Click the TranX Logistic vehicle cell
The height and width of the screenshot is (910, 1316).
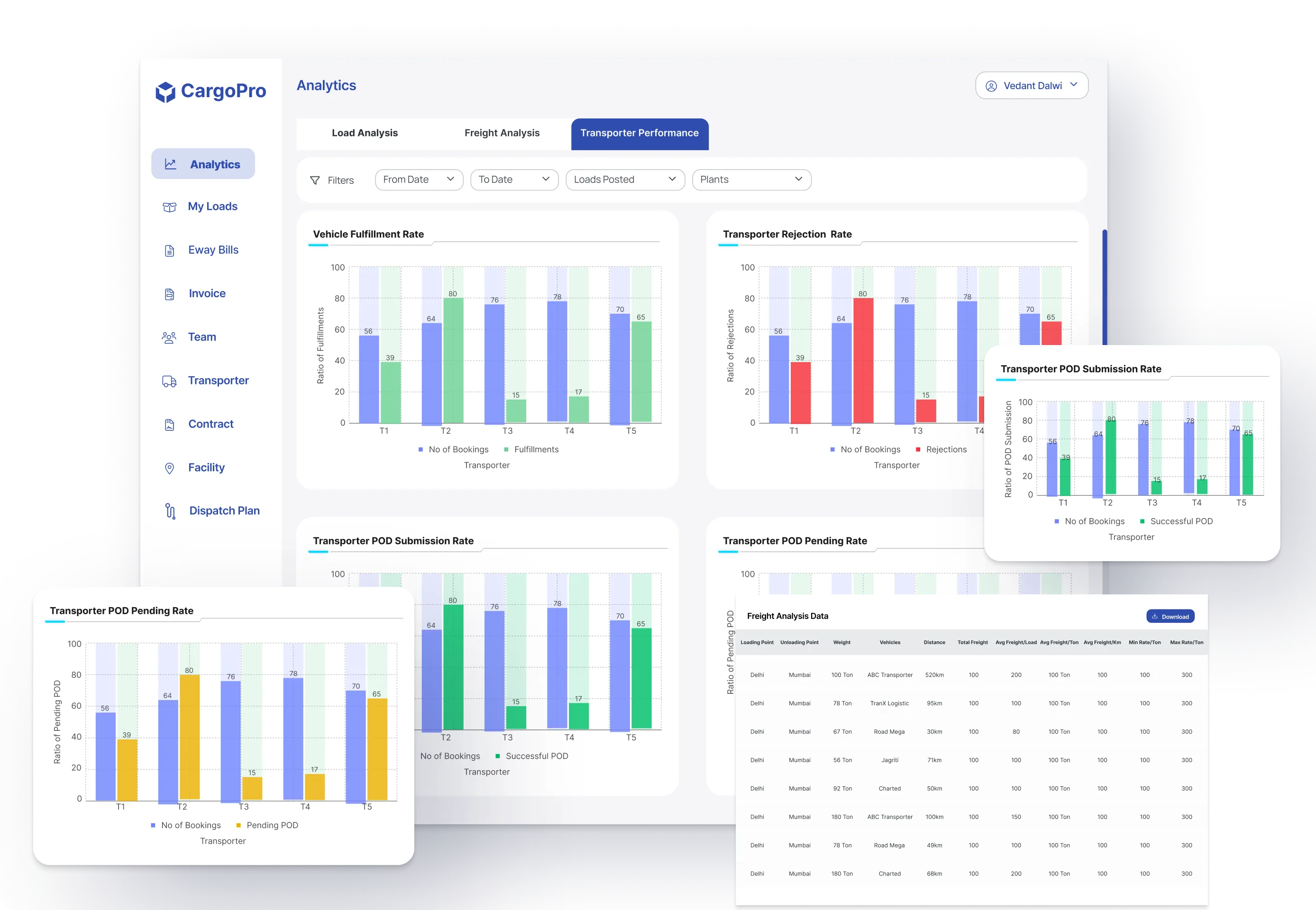click(889, 704)
